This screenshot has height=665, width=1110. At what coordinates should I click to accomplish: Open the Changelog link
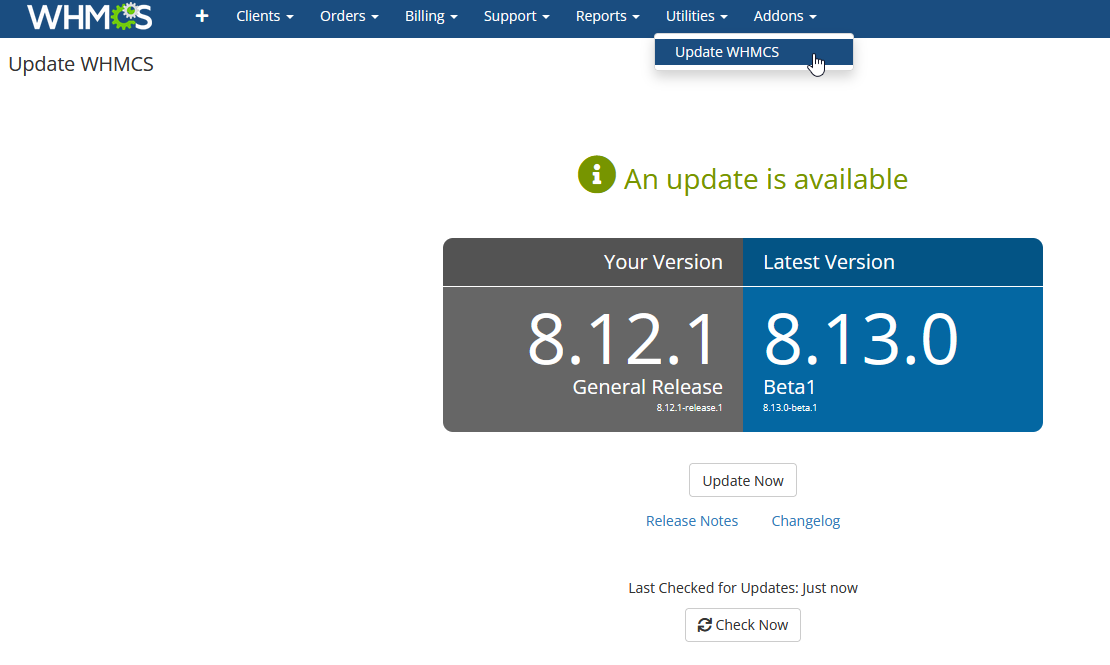[x=806, y=521]
